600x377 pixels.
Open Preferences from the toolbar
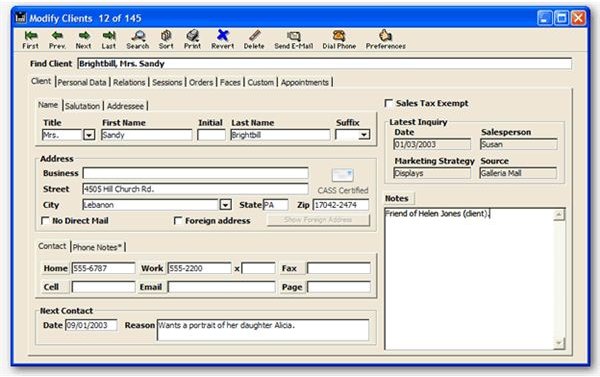[x=386, y=40]
